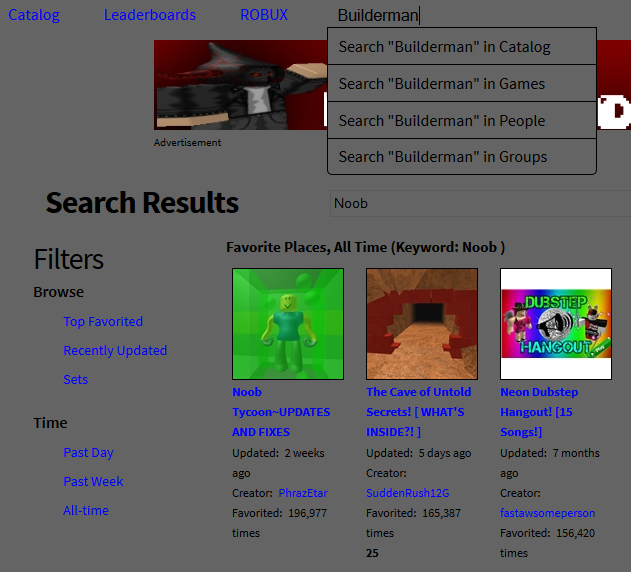Click the Filters heading
The width and height of the screenshot is (631, 572).
pyautogui.click(x=69, y=259)
